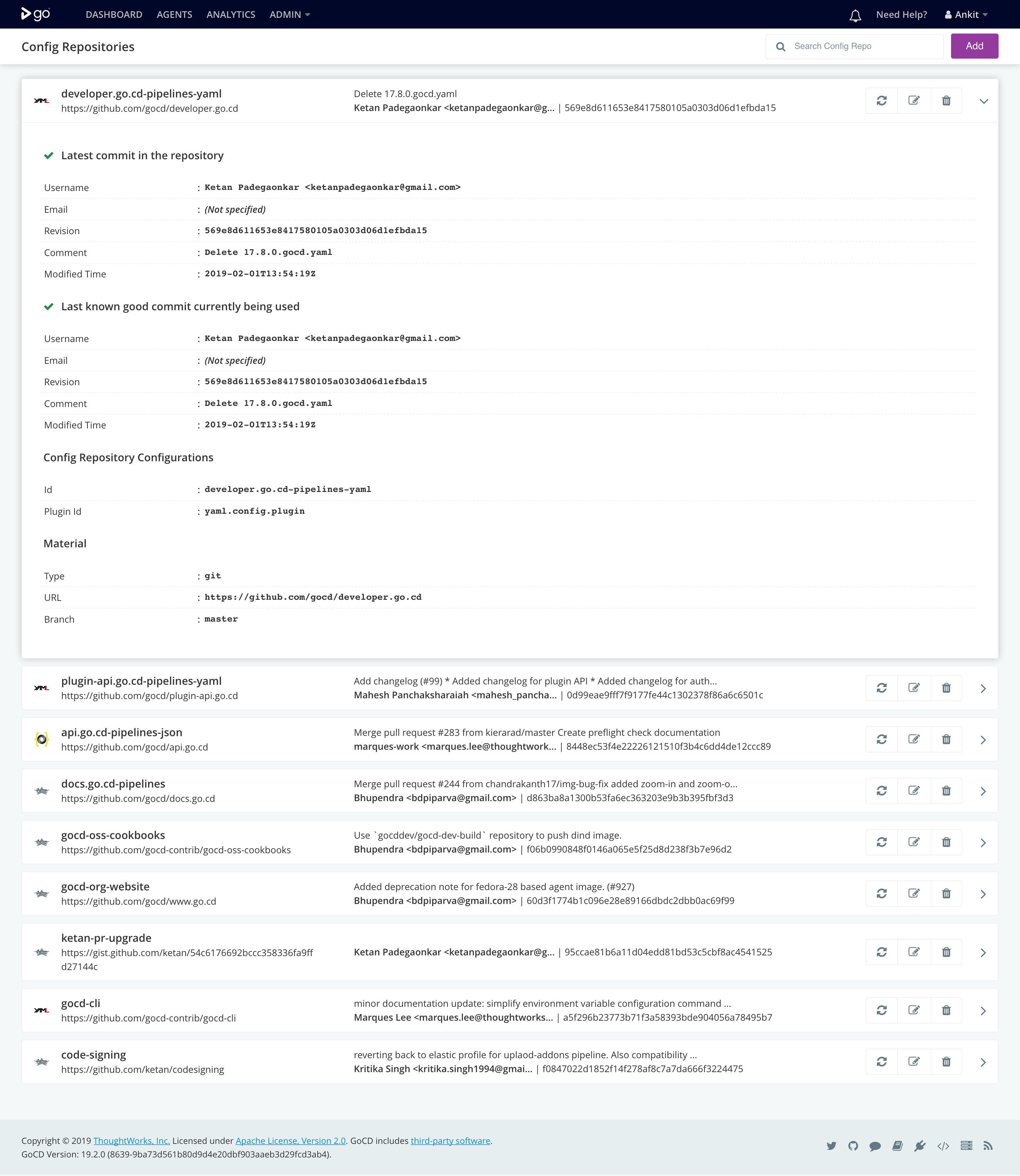1020x1176 pixels.
Task: Delete the api.go.cd-pipelines-json repo
Action: pyautogui.click(x=946, y=739)
